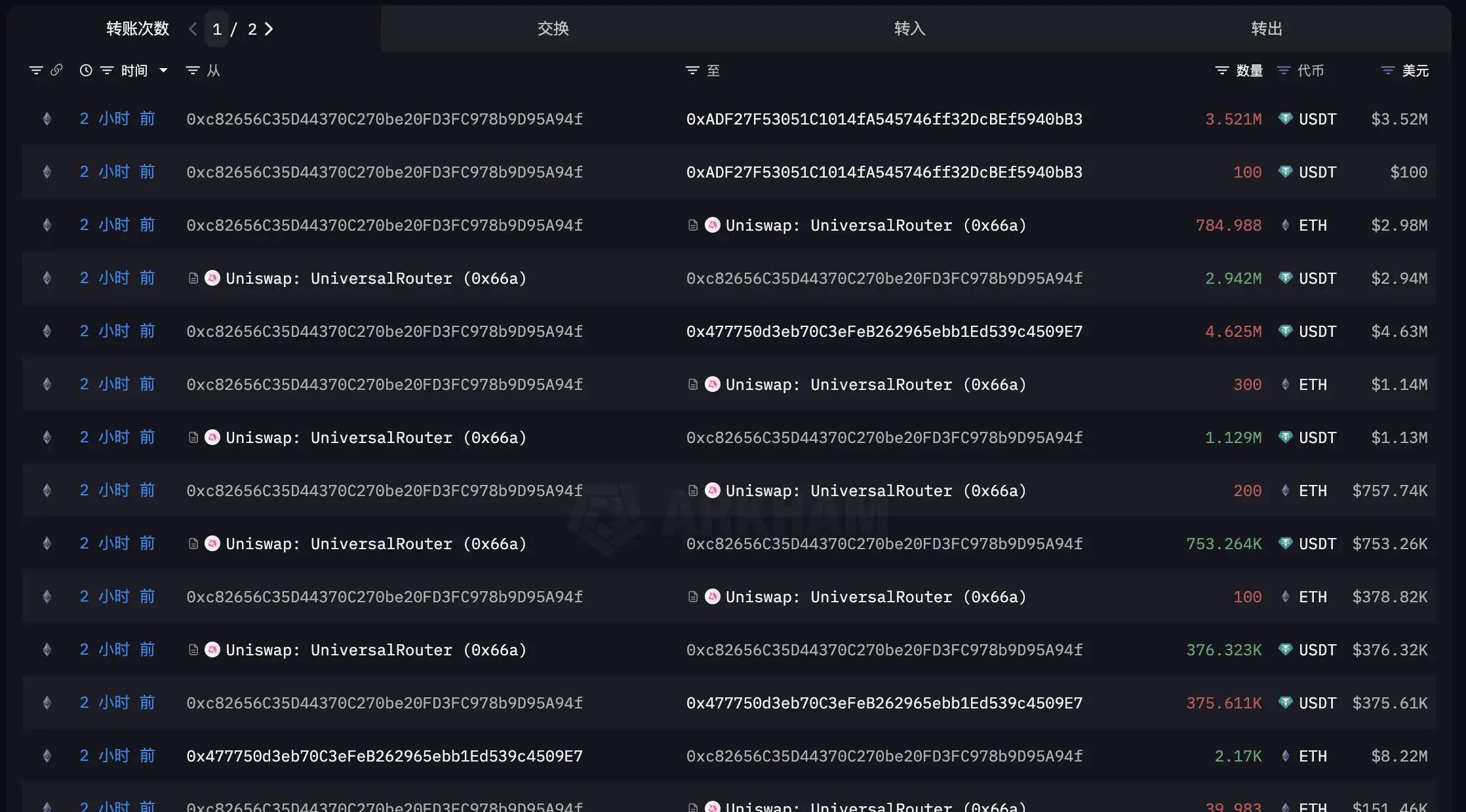Click the chain link filter icon
The width and height of the screenshot is (1466, 812).
[56, 70]
